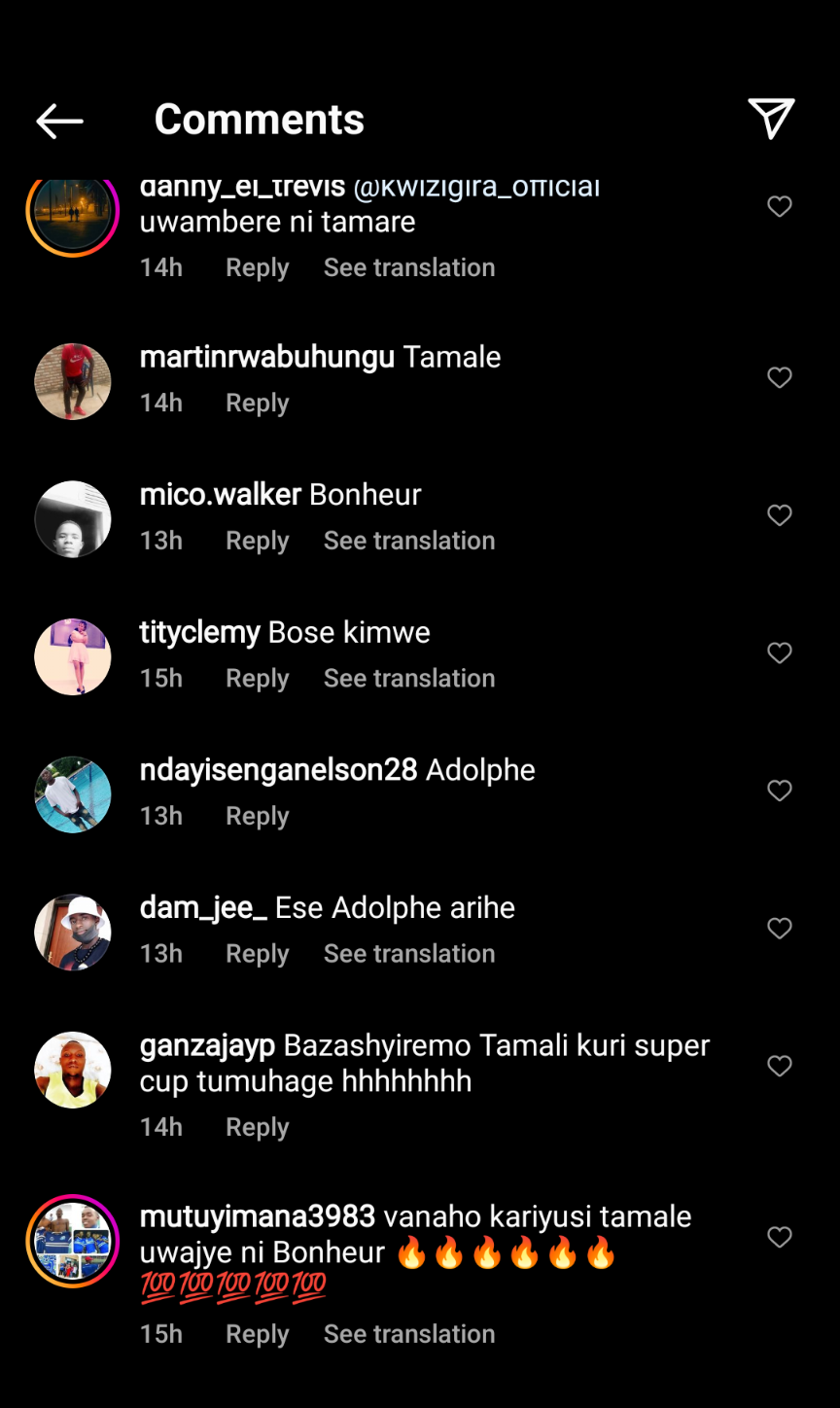Image resolution: width=840 pixels, height=1408 pixels.
Task: View mico.walker's profile picture
Action: click(73, 519)
